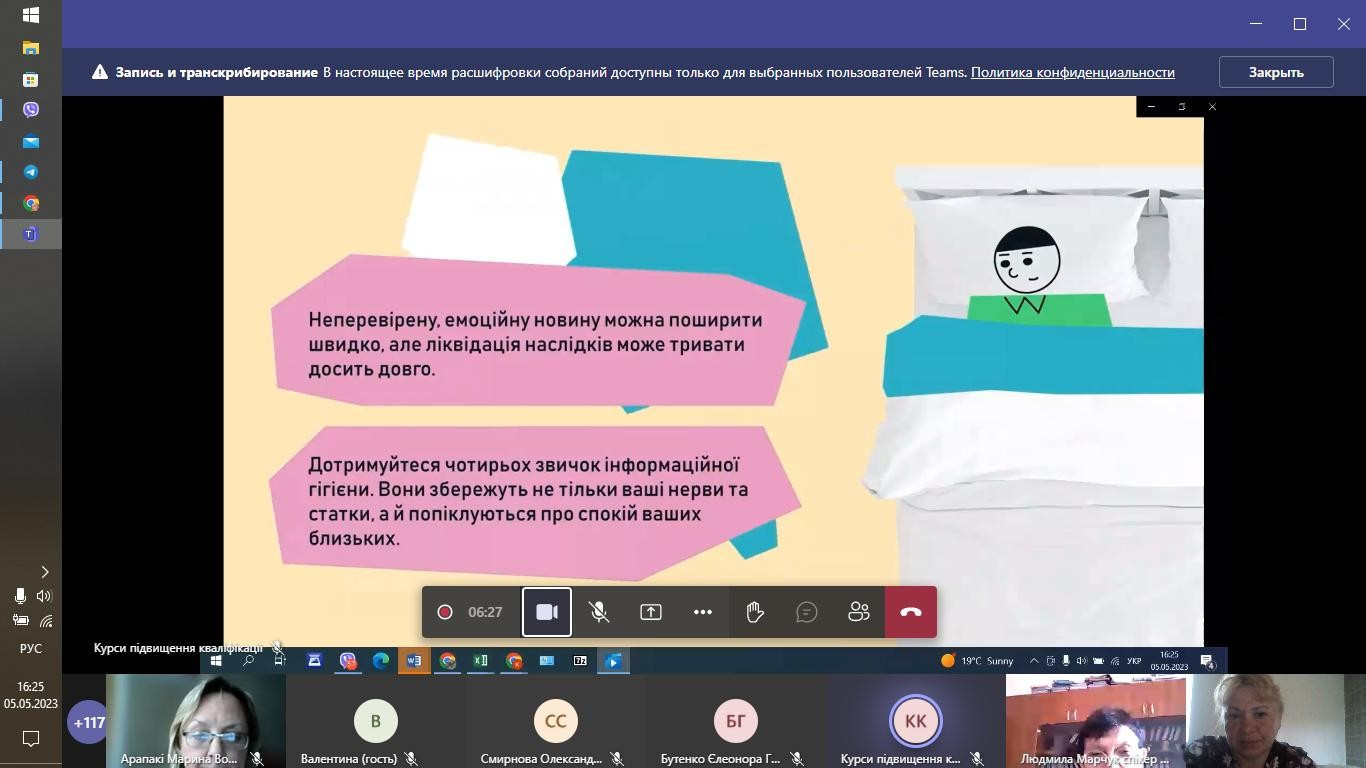Image resolution: width=1366 pixels, height=768 pixels.
Task: Click the Excel icon in the shared screen taskbar
Action: [480, 660]
